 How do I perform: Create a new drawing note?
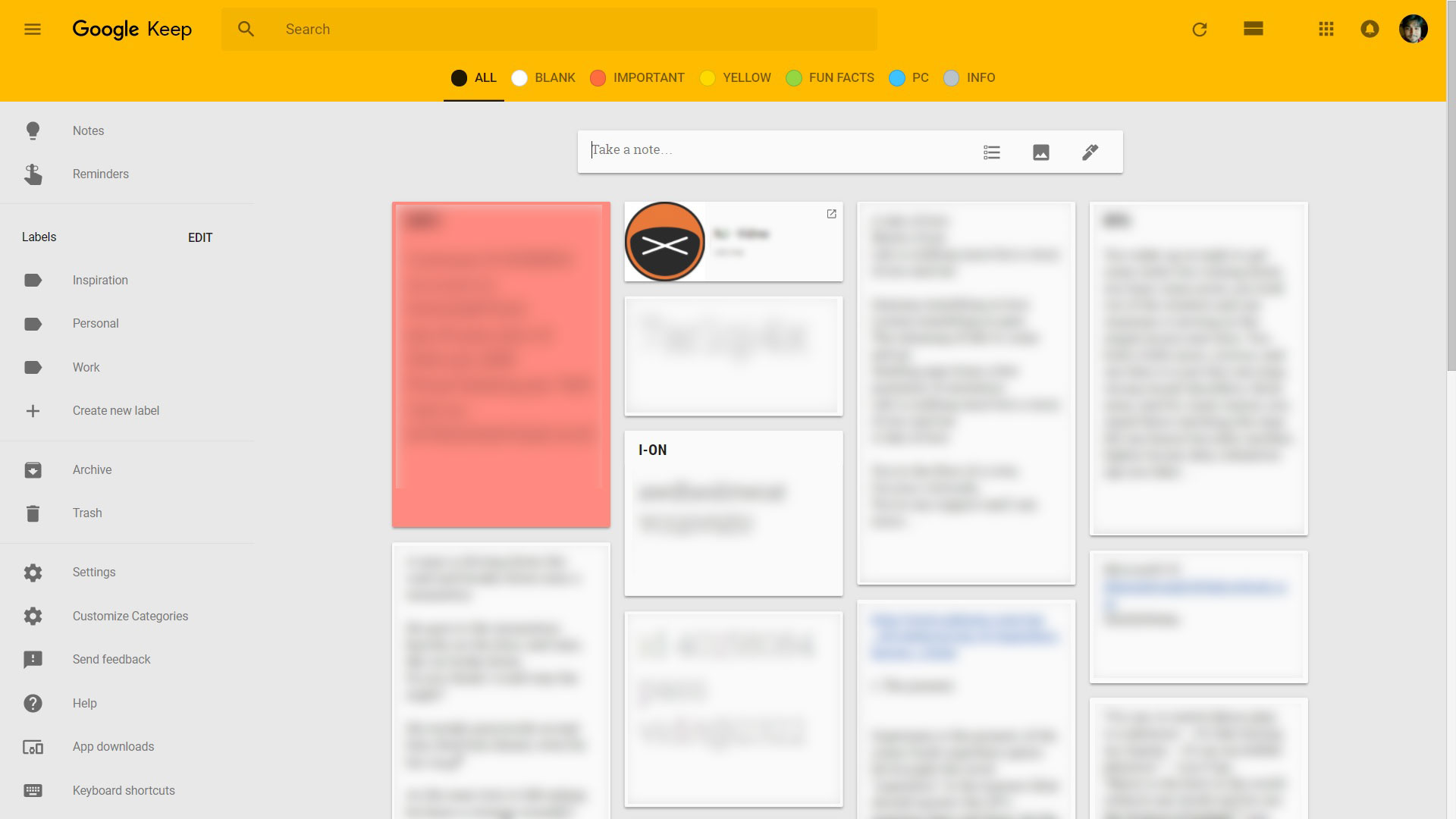1090,152
